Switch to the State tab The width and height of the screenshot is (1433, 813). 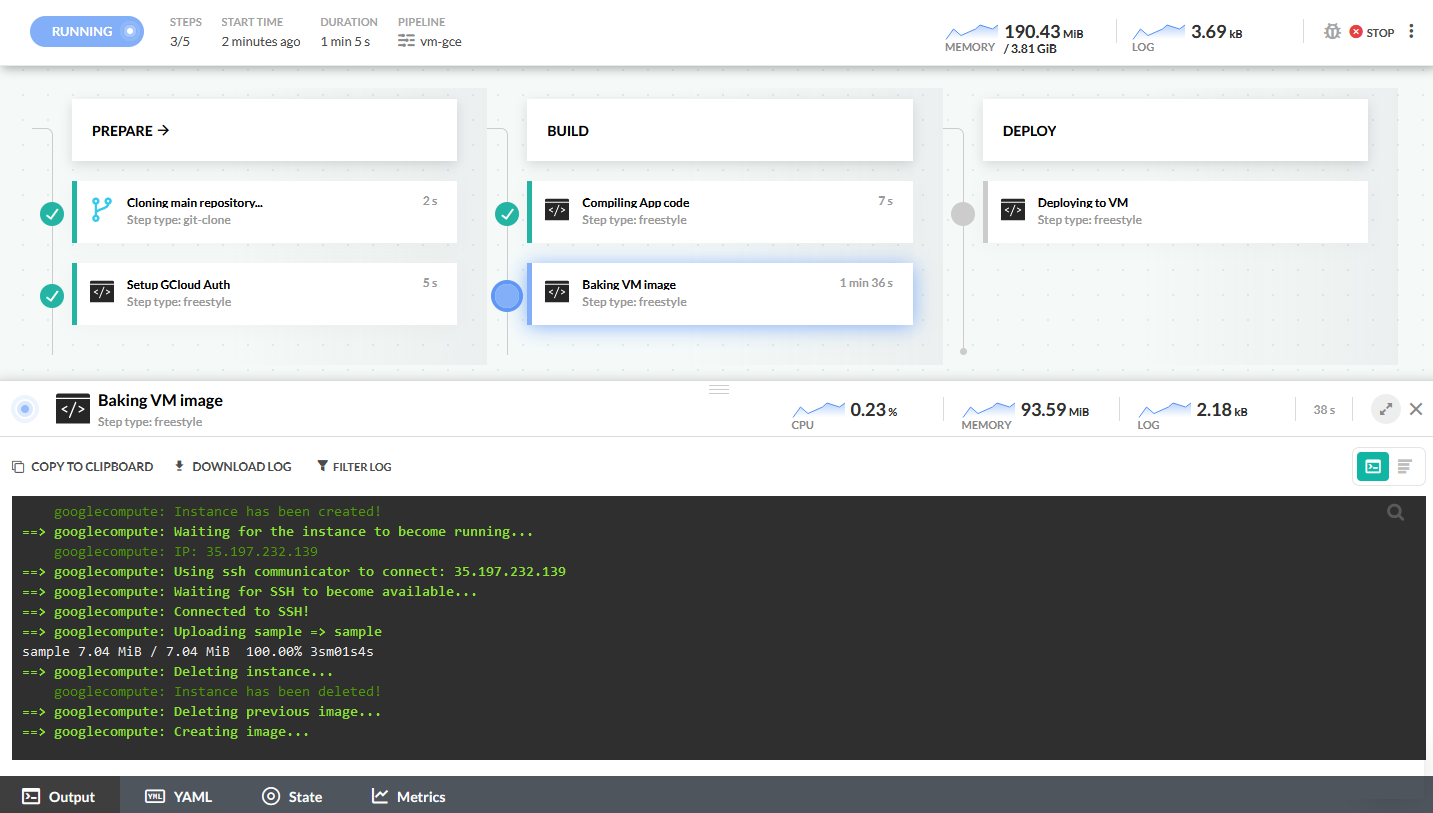pos(292,796)
